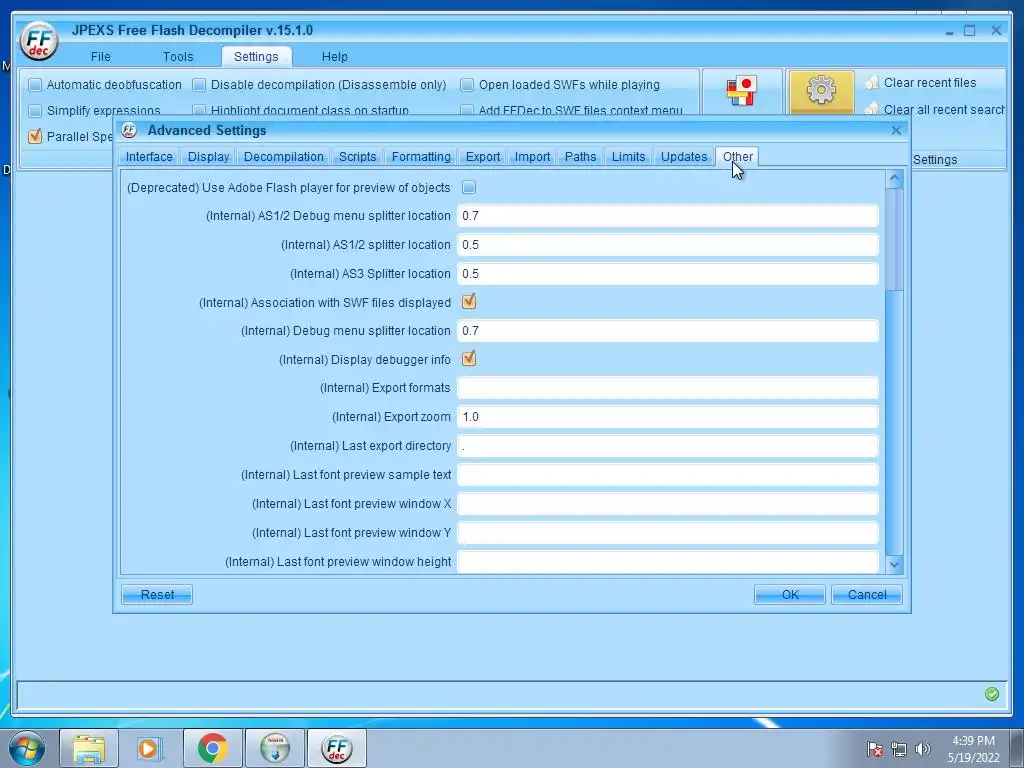Switch to the Updates tab
The image size is (1024, 768).
tap(684, 157)
